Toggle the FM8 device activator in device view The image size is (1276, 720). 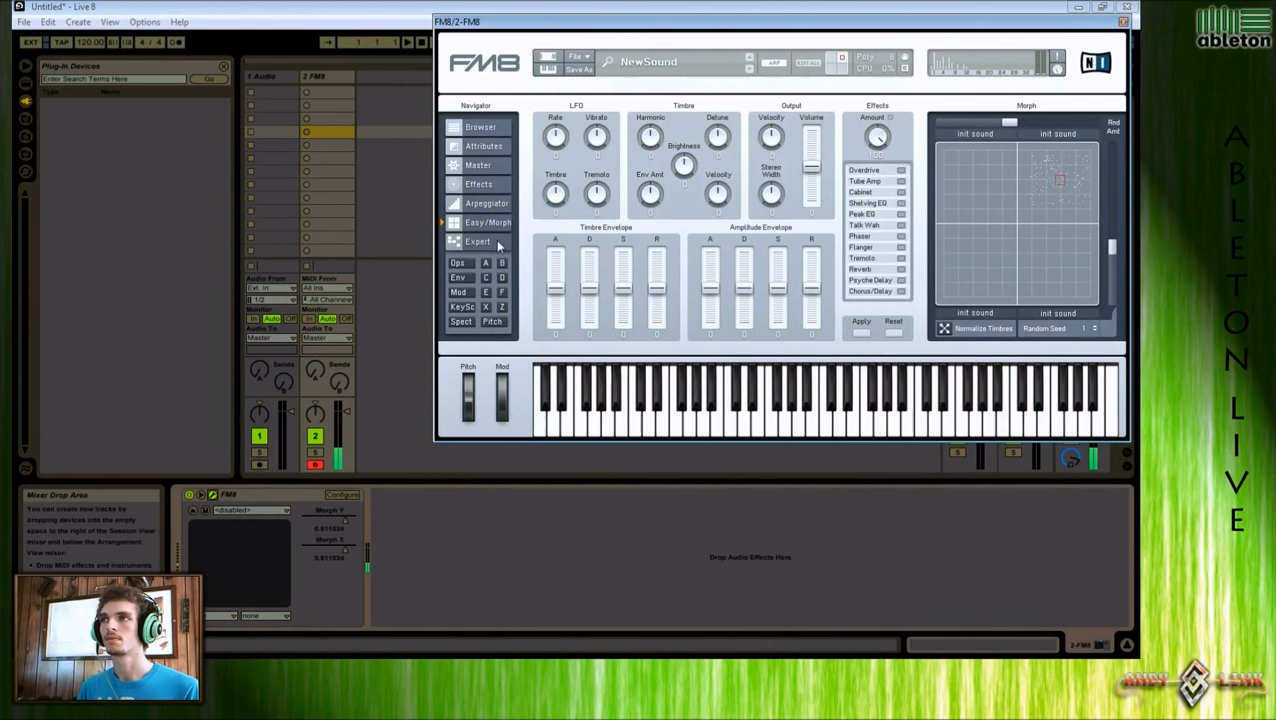point(188,495)
